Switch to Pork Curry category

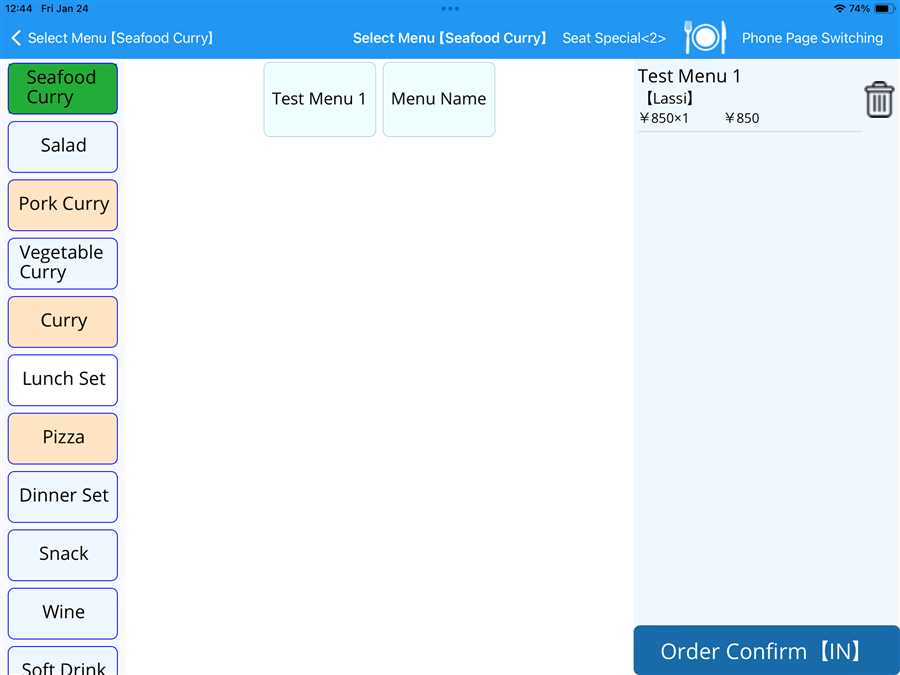63,204
